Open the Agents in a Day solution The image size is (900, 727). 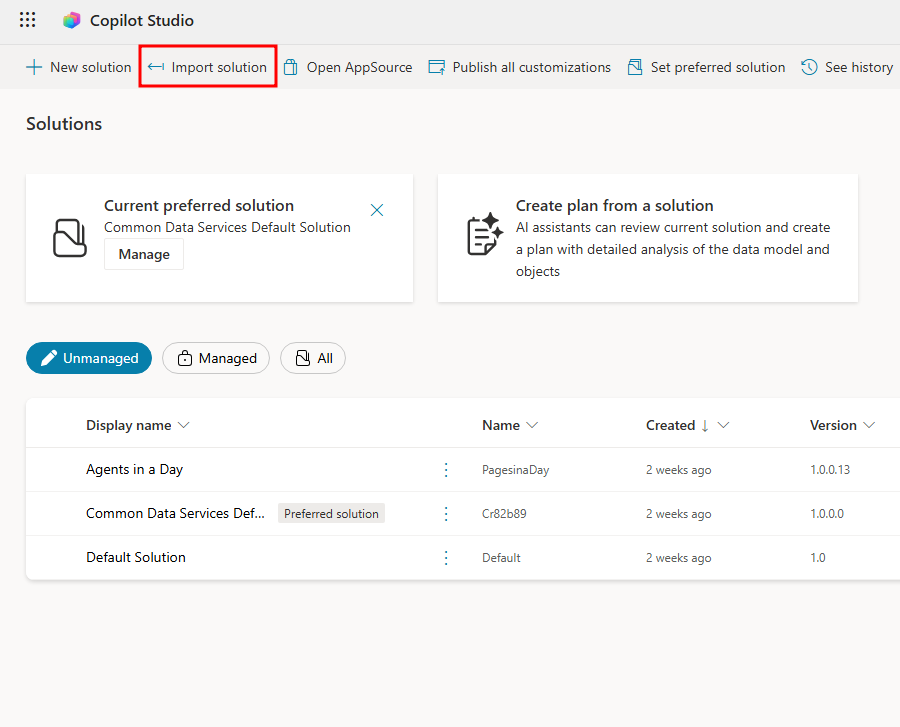pos(134,469)
